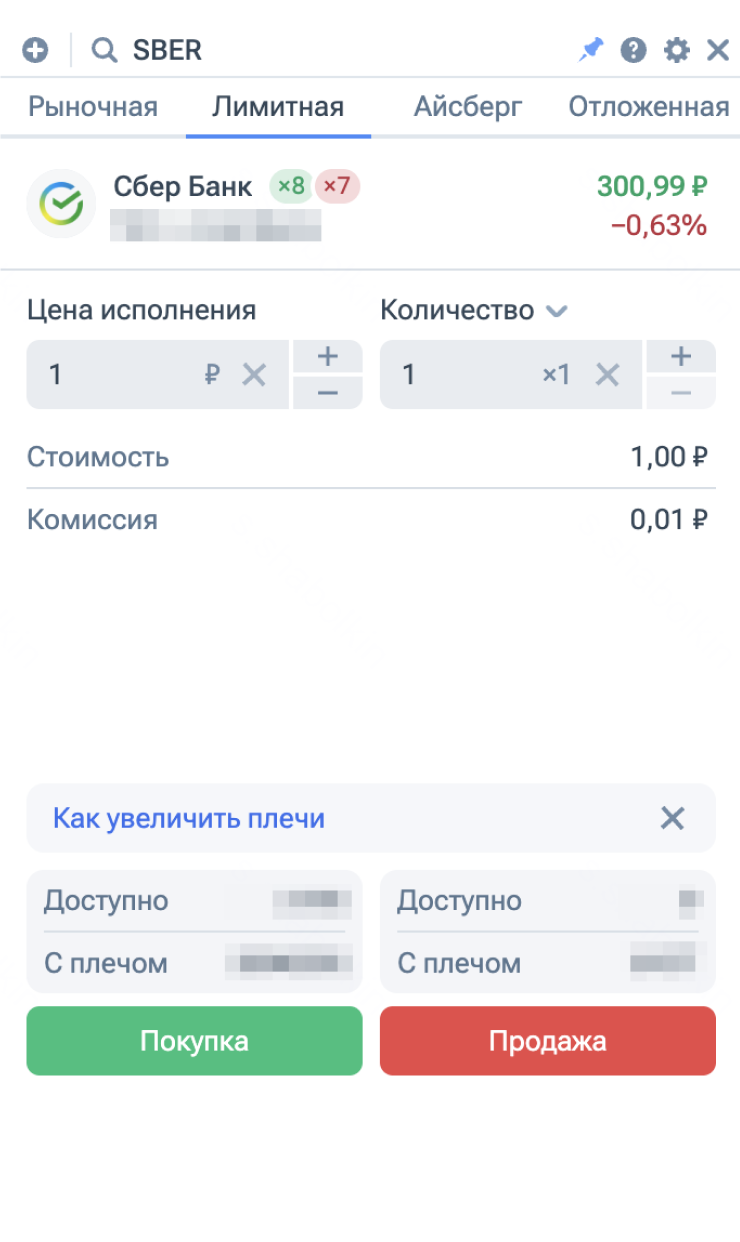Increase execution price with plus stepper
The image size is (740, 1242).
pos(327,356)
